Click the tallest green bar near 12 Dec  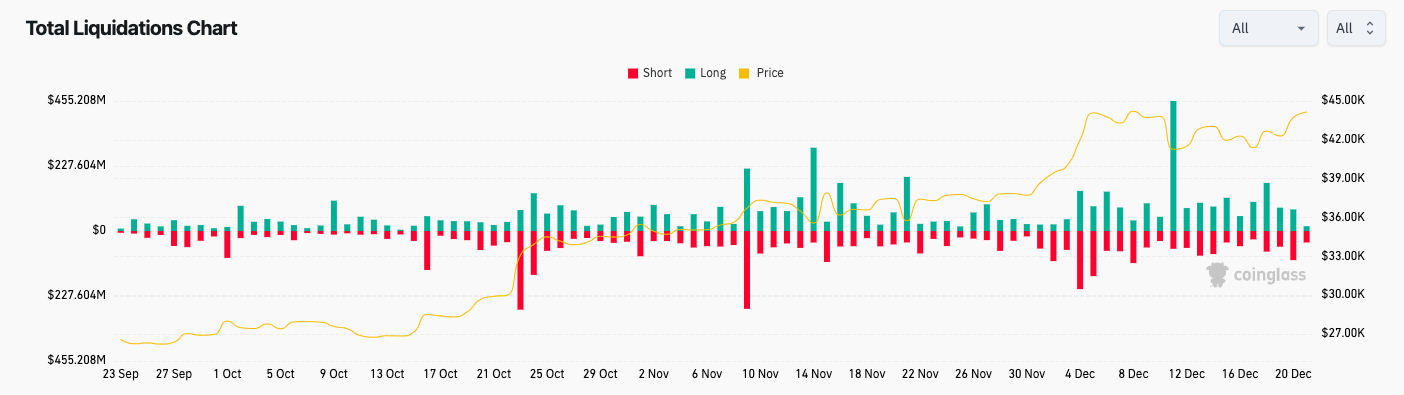click(1173, 166)
